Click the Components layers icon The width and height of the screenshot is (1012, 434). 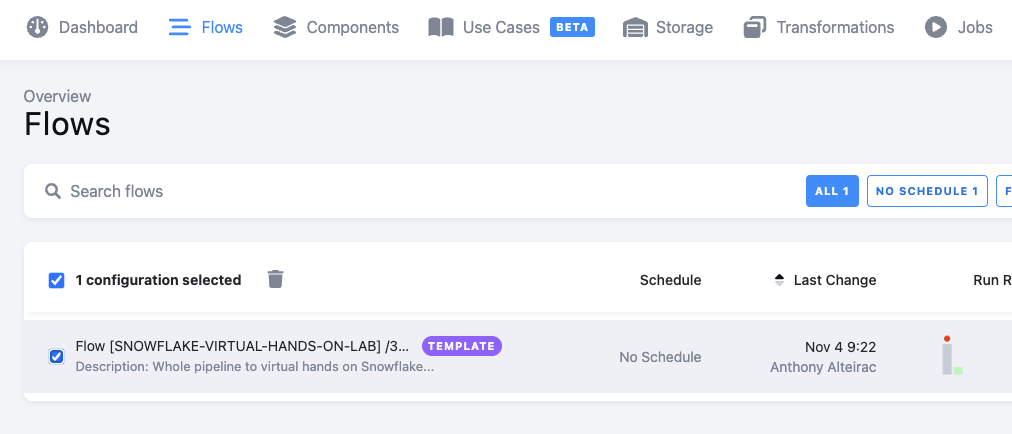[285, 27]
